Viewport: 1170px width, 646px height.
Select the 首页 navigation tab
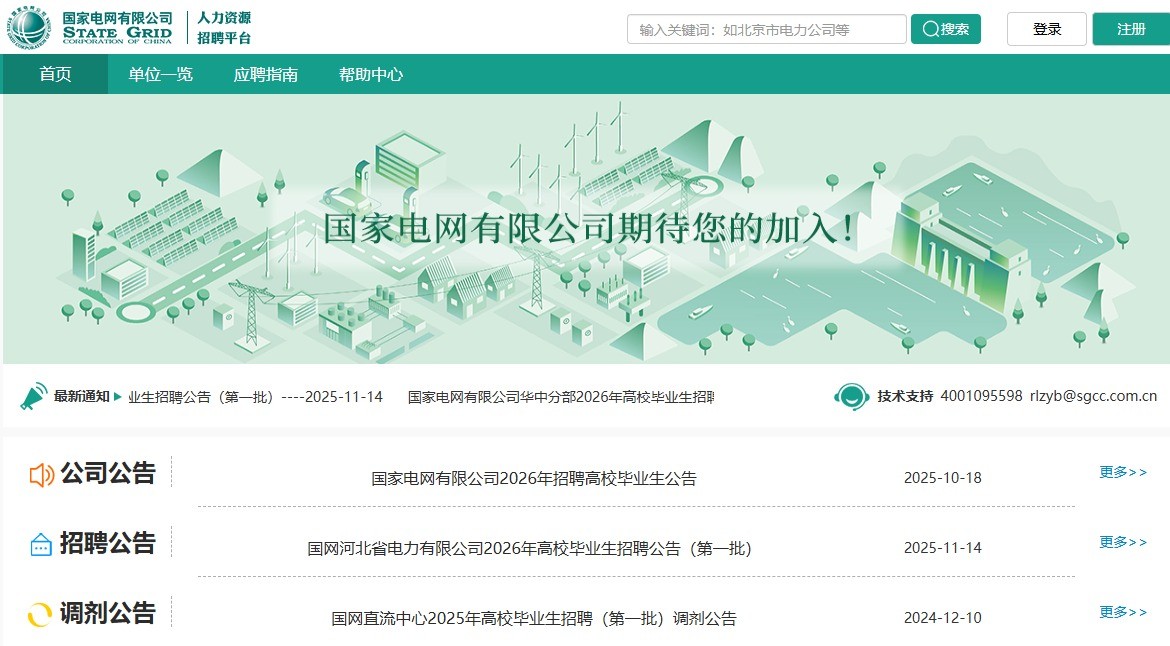pos(54,74)
